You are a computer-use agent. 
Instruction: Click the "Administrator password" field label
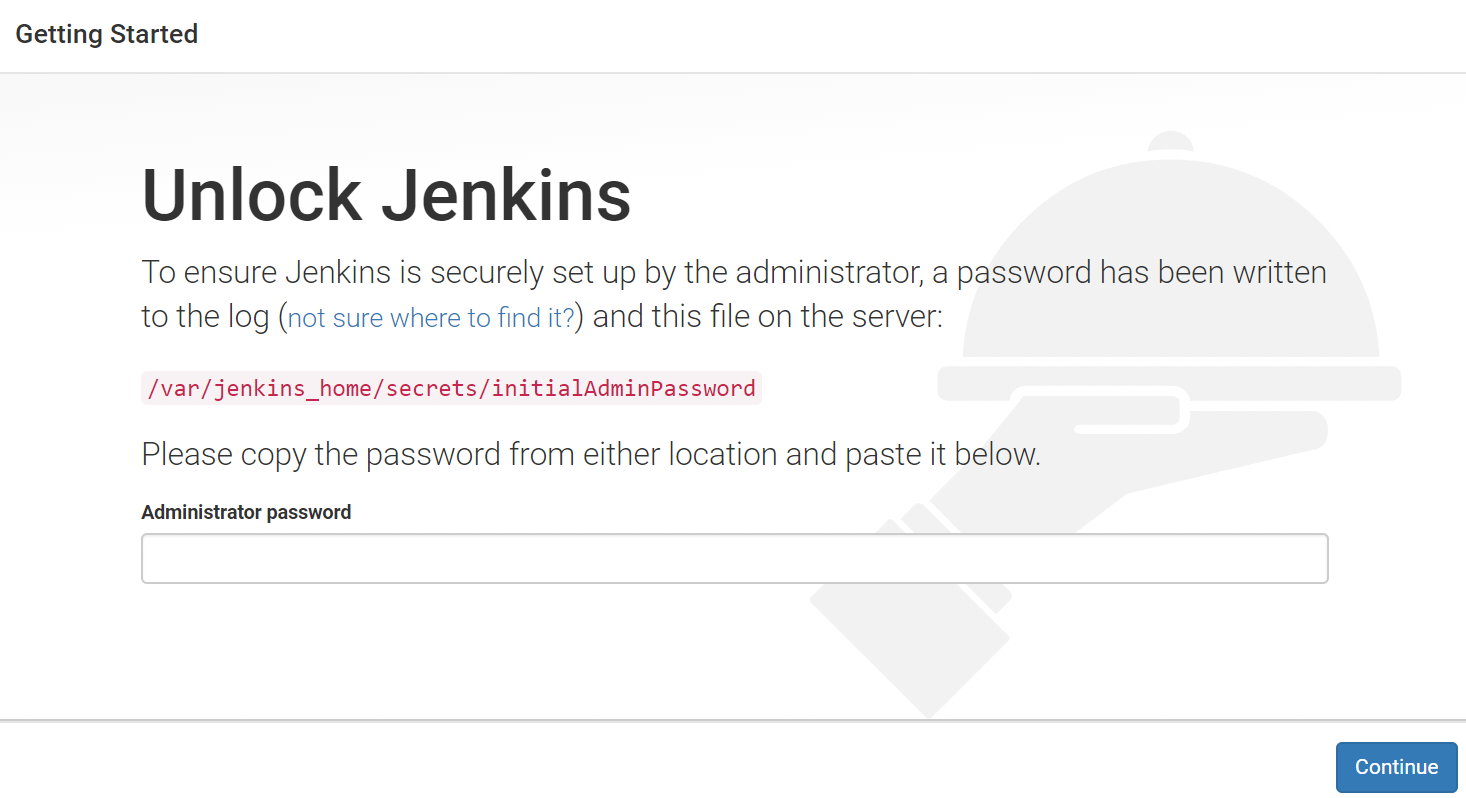point(246,512)
